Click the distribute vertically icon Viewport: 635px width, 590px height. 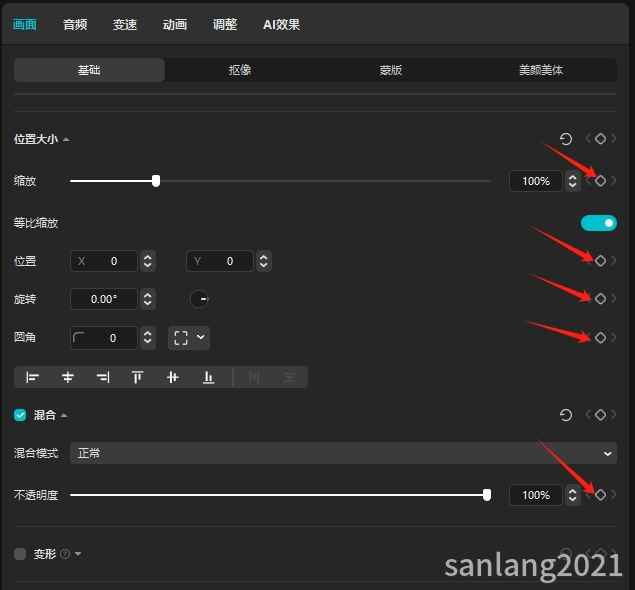click(289, 377)
